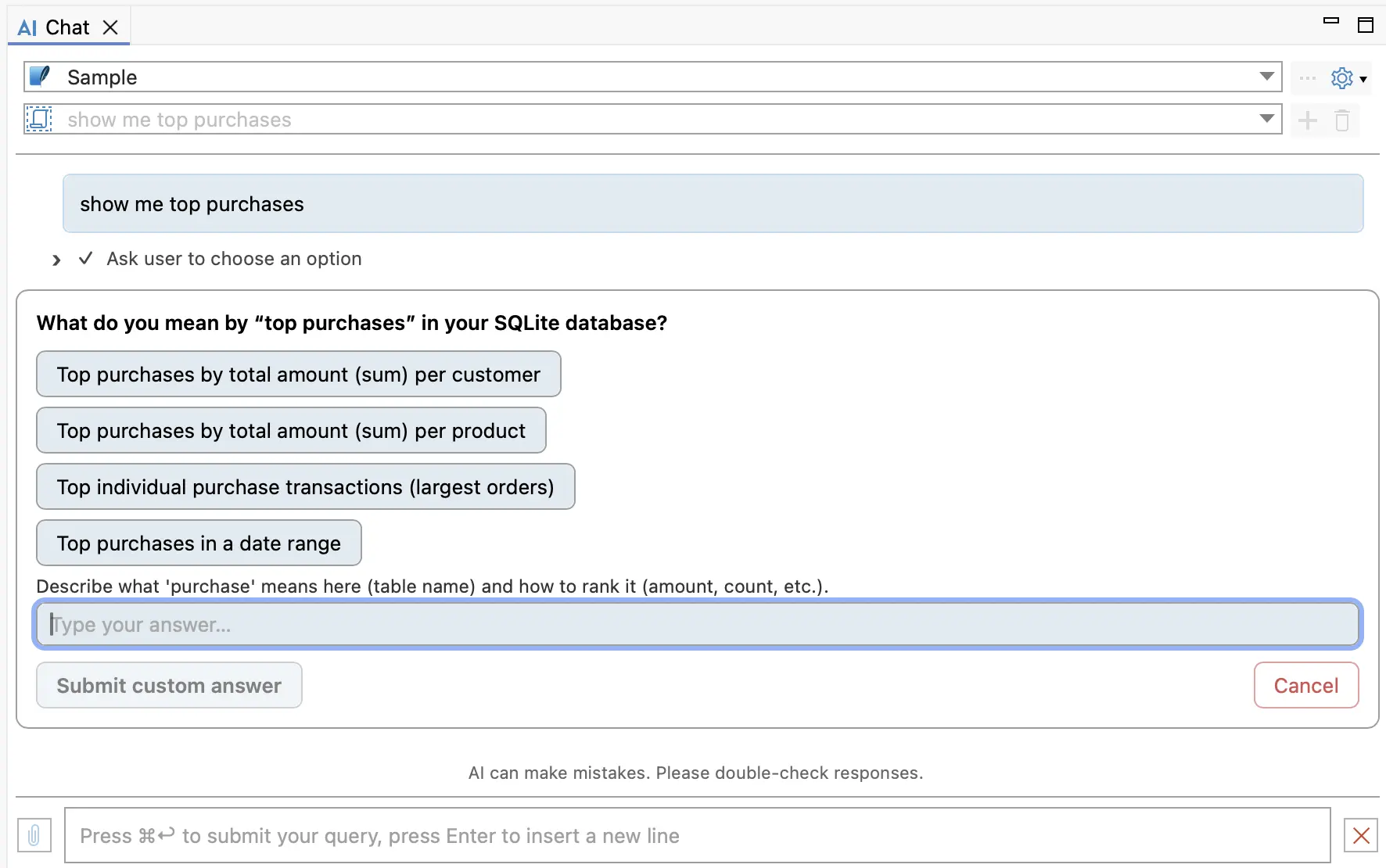This screenshot has height=868, width=1386.
Task: Expand the Sample connection dropdown arrow
Action: click(x=1267, y=77)
